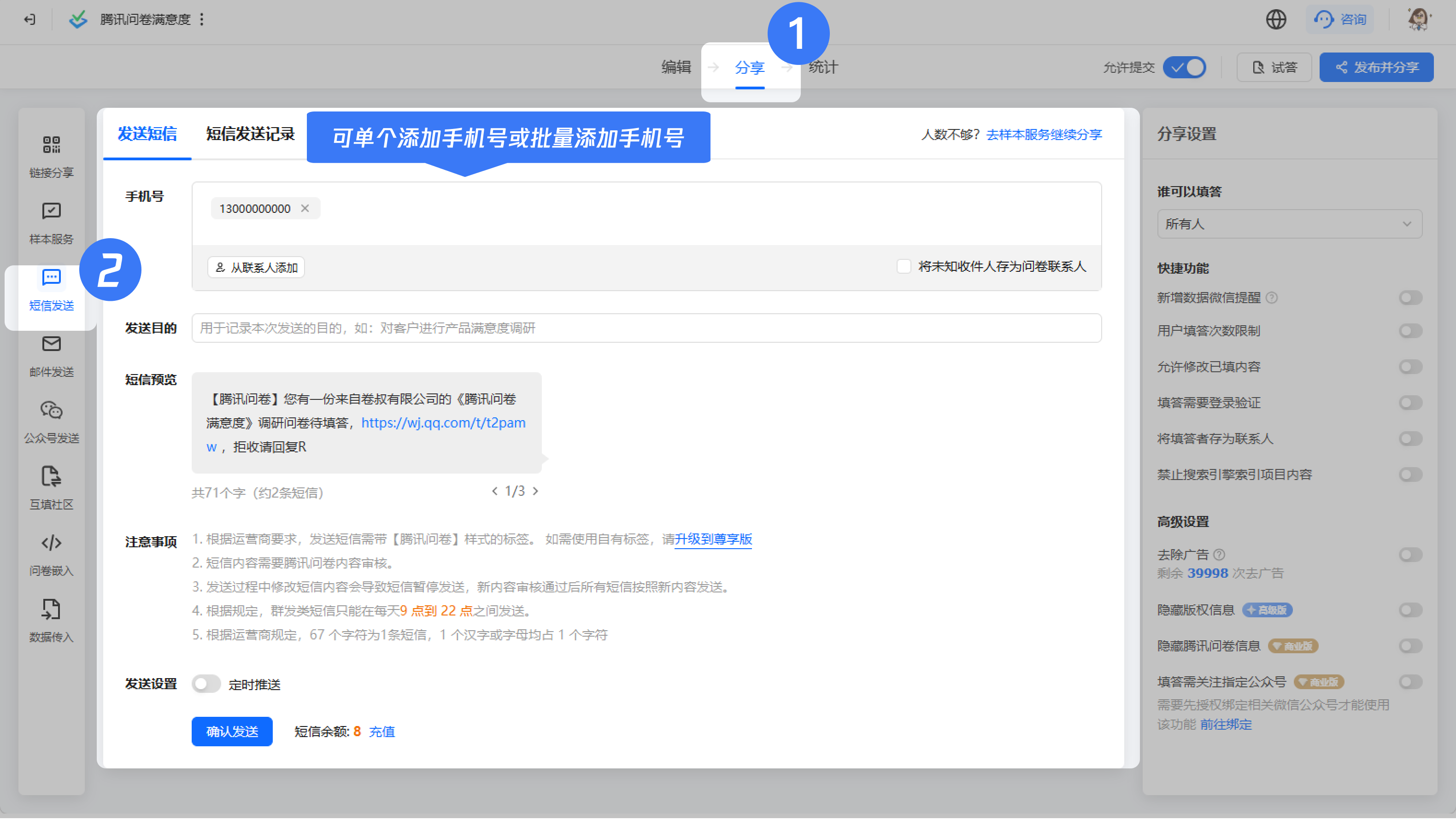This screenshot has height=820, width=1456.
Task: Enable 禁止搜索引擎索引项目内容 toggle
Action: coord(1410,474)
